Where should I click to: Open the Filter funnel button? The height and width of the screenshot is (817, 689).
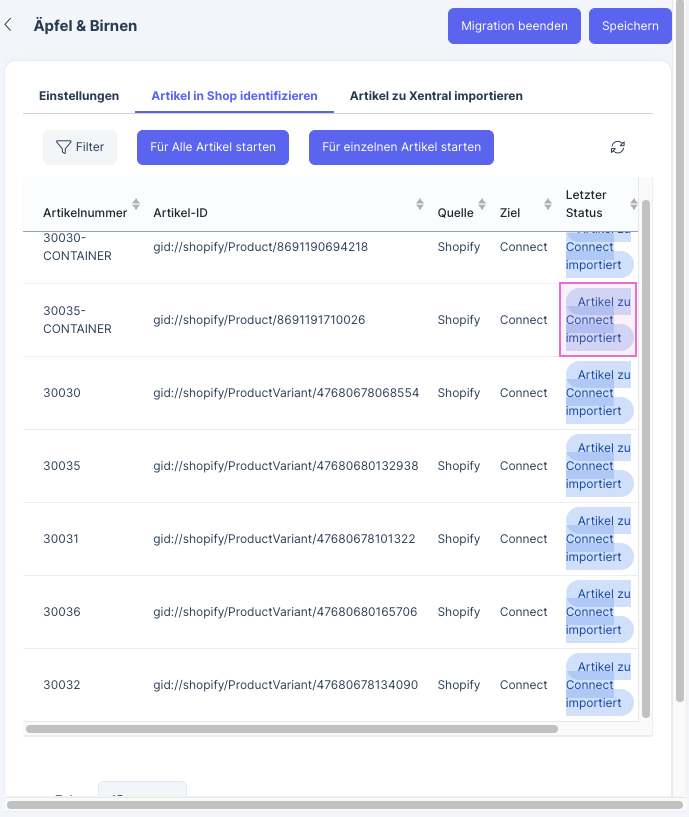80,147
